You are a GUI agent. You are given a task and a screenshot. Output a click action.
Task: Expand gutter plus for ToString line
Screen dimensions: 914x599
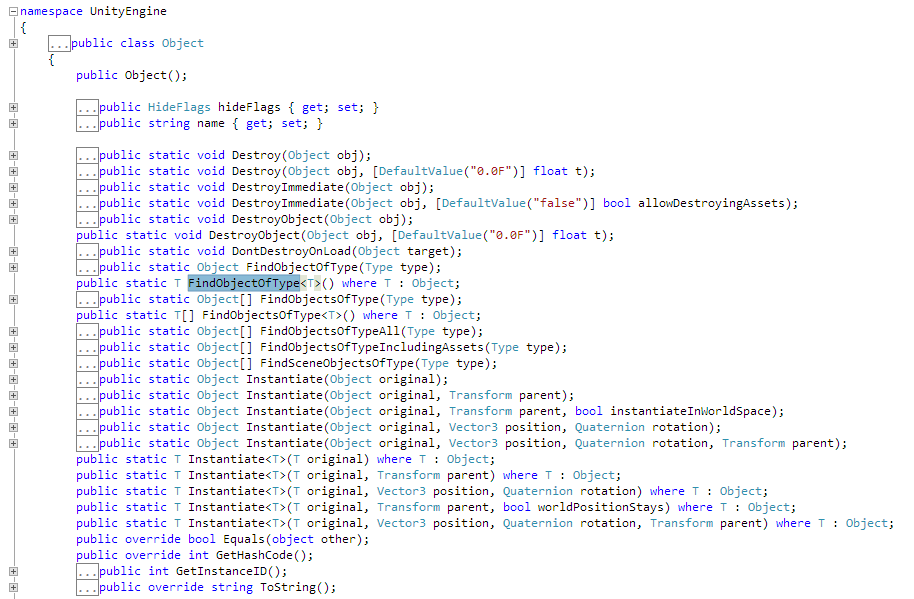coord(13,587)
